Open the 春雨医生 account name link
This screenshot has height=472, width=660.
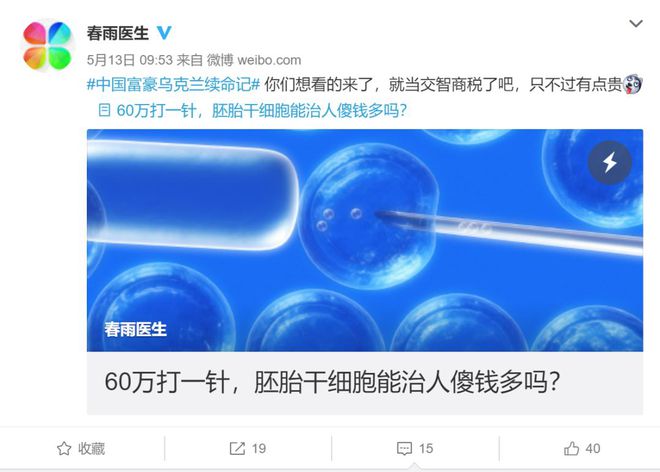coord(118,33)
